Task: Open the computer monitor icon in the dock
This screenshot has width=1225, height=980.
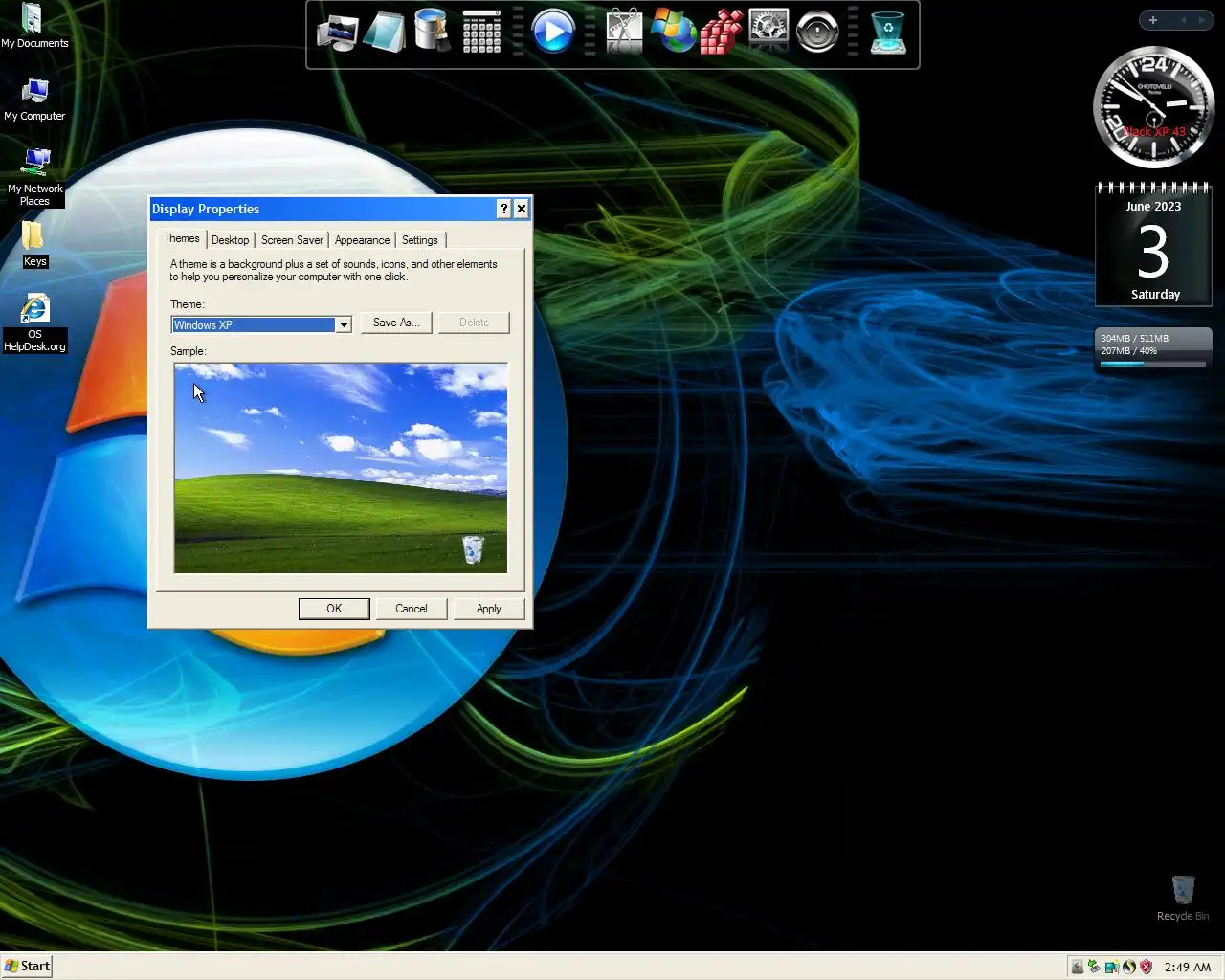Action: point(338,33)
